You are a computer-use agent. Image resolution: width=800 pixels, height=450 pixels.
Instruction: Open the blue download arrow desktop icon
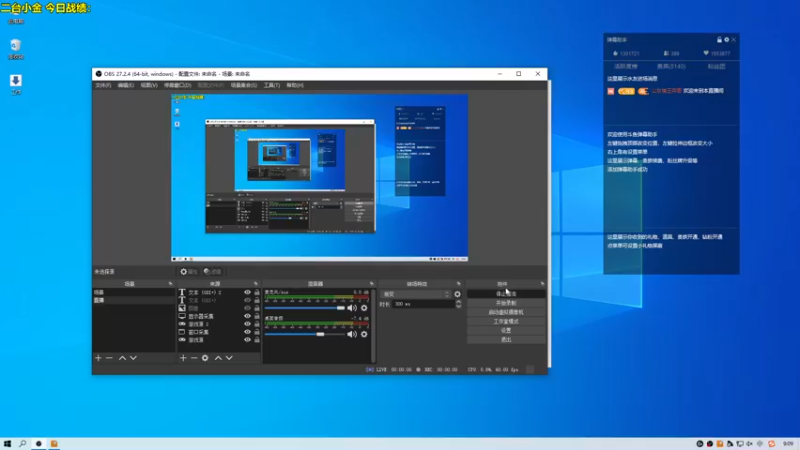(16, 85)
